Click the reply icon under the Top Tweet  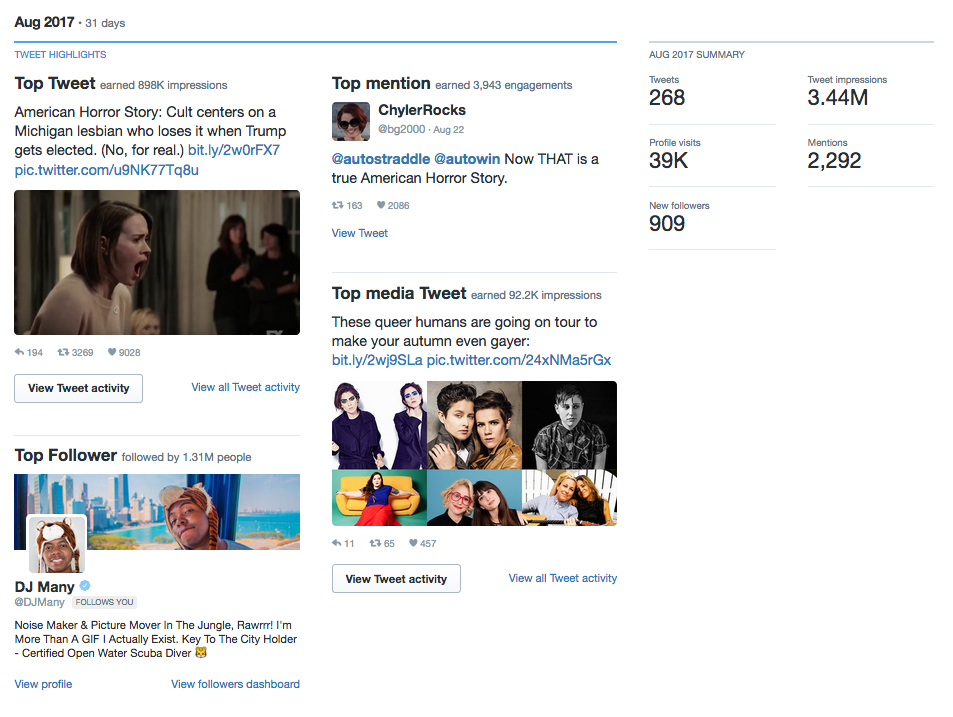pos(19,352)
